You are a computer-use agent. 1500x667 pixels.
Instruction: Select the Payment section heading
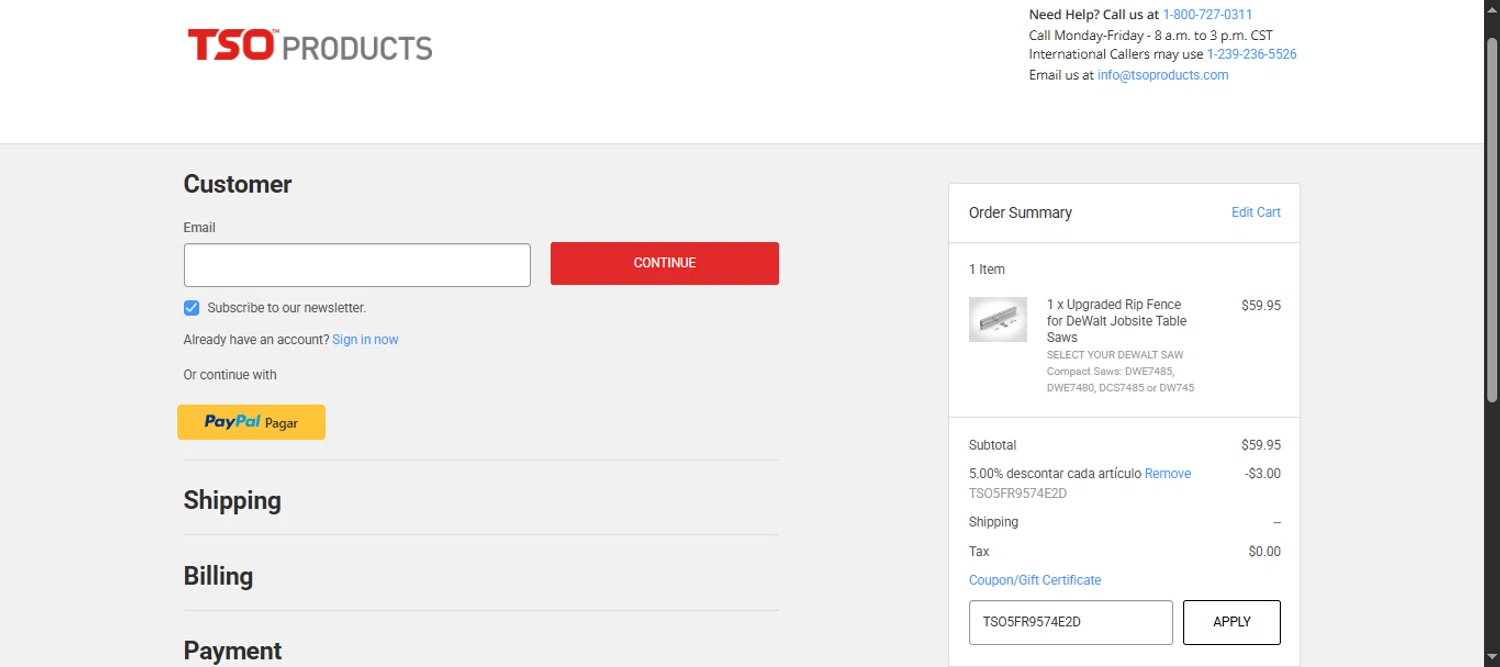click(232, 651)
